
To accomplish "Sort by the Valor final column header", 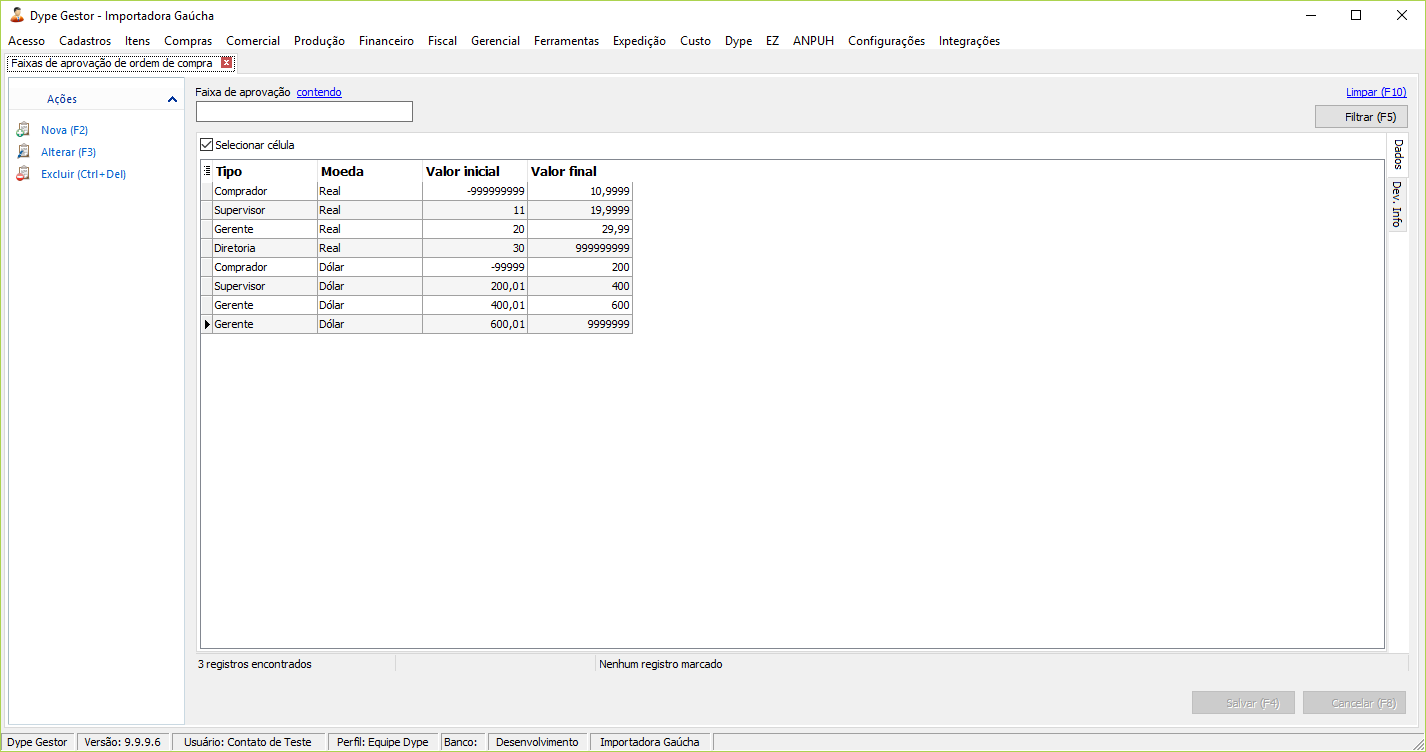I will (x=580, y=171).
